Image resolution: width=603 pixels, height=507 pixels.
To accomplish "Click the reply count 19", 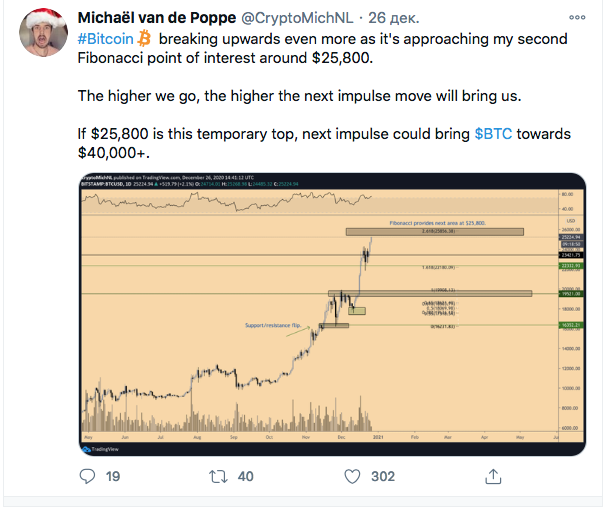I will pos(113,478).
